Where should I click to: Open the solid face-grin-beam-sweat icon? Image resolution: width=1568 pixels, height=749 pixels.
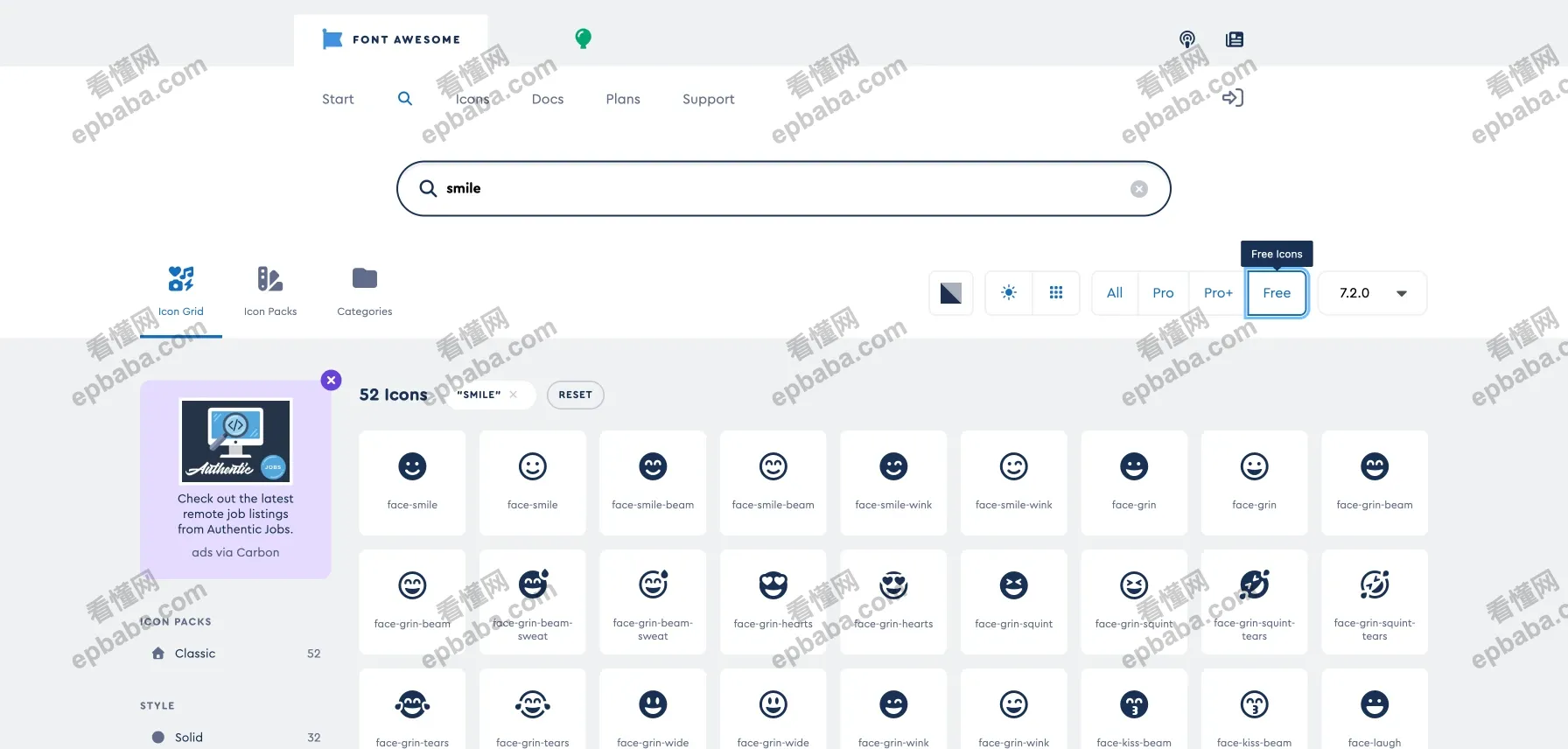[532, 601]
